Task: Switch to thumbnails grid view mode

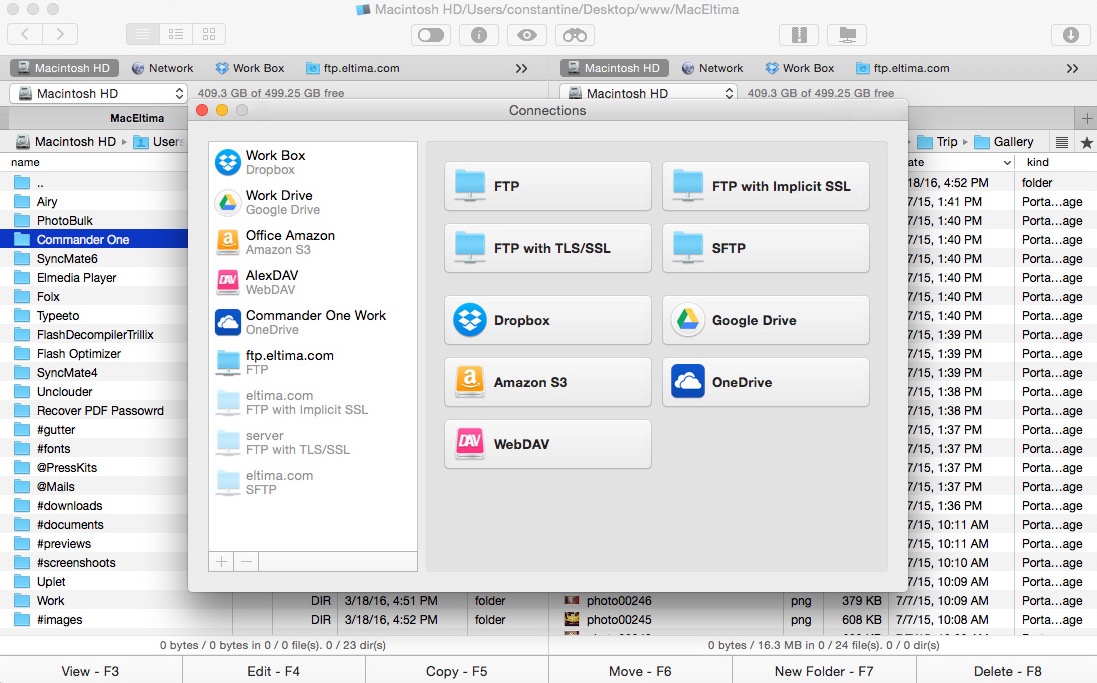Action: pyautogui.click(x=208, y=34)
